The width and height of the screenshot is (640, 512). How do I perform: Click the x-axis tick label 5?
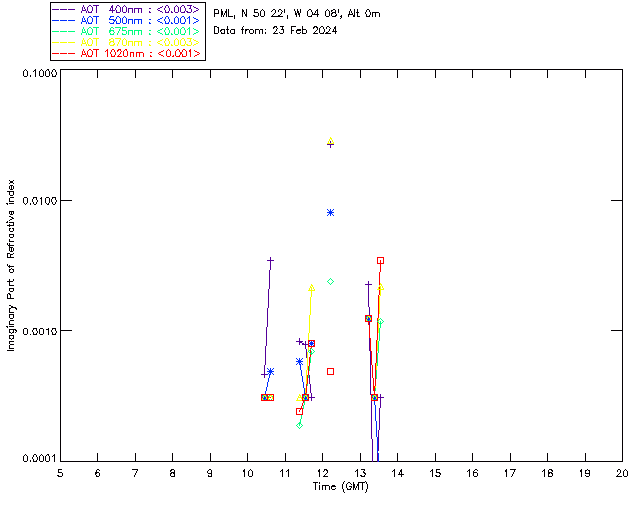[x=60, y=473]
